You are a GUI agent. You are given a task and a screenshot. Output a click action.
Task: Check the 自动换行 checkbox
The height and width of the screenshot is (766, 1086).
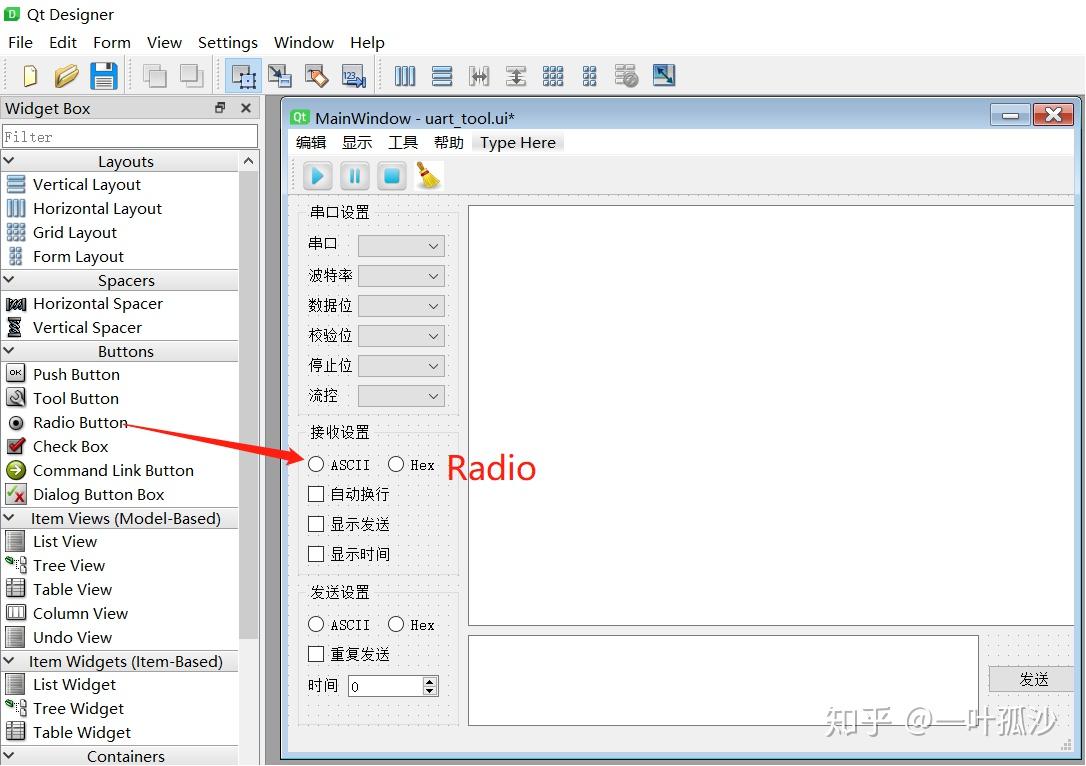point(316,493)
